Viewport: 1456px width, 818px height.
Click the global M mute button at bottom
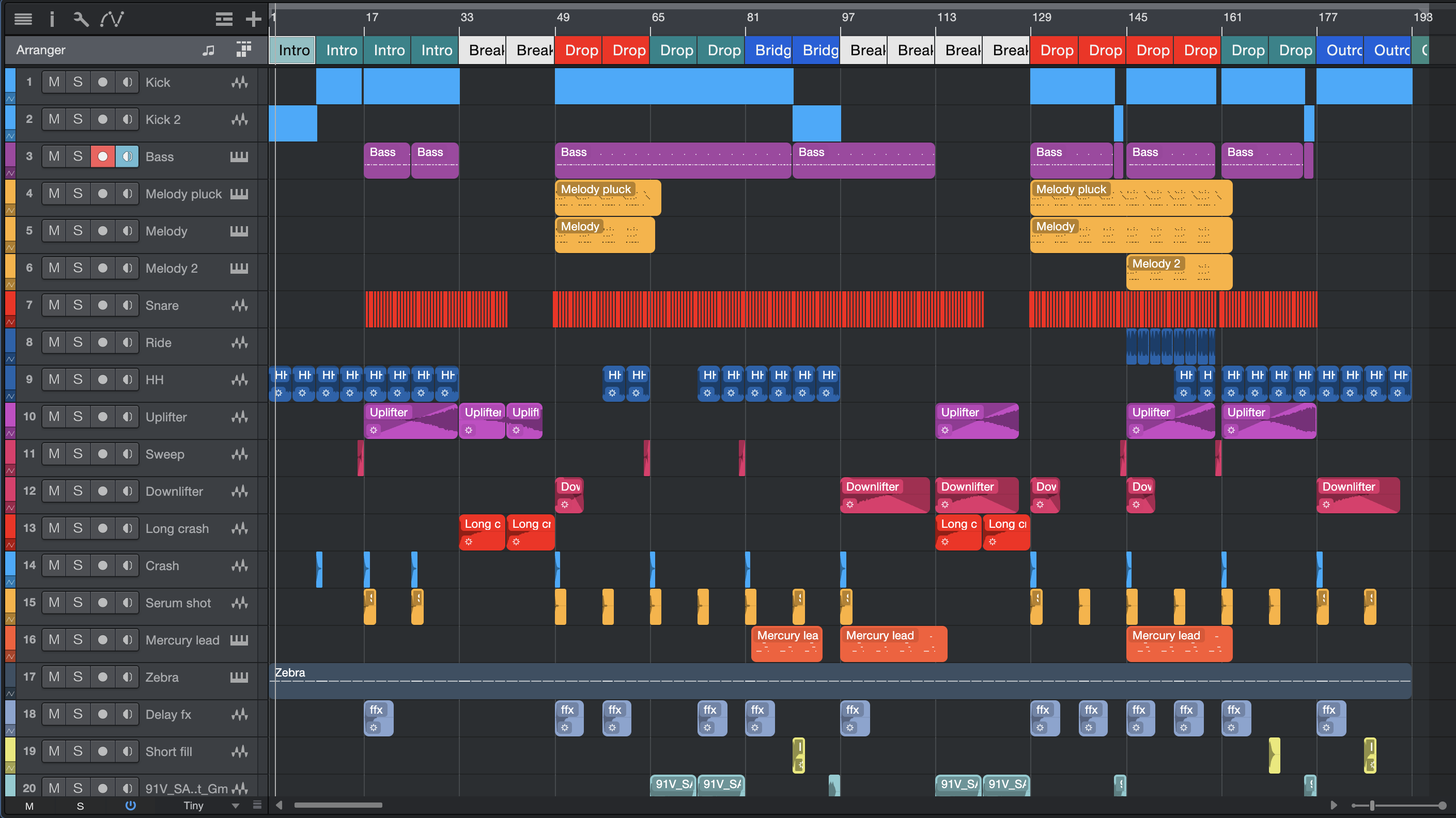pos(29,806)
